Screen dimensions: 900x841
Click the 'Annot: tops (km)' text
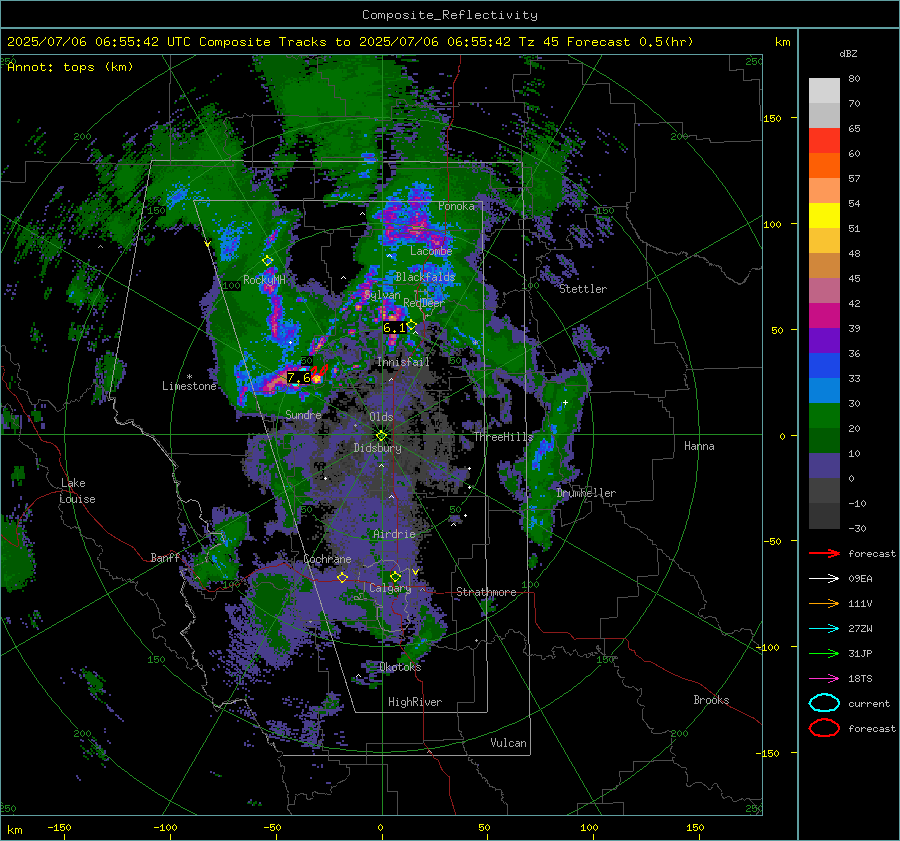pos(71,67)
